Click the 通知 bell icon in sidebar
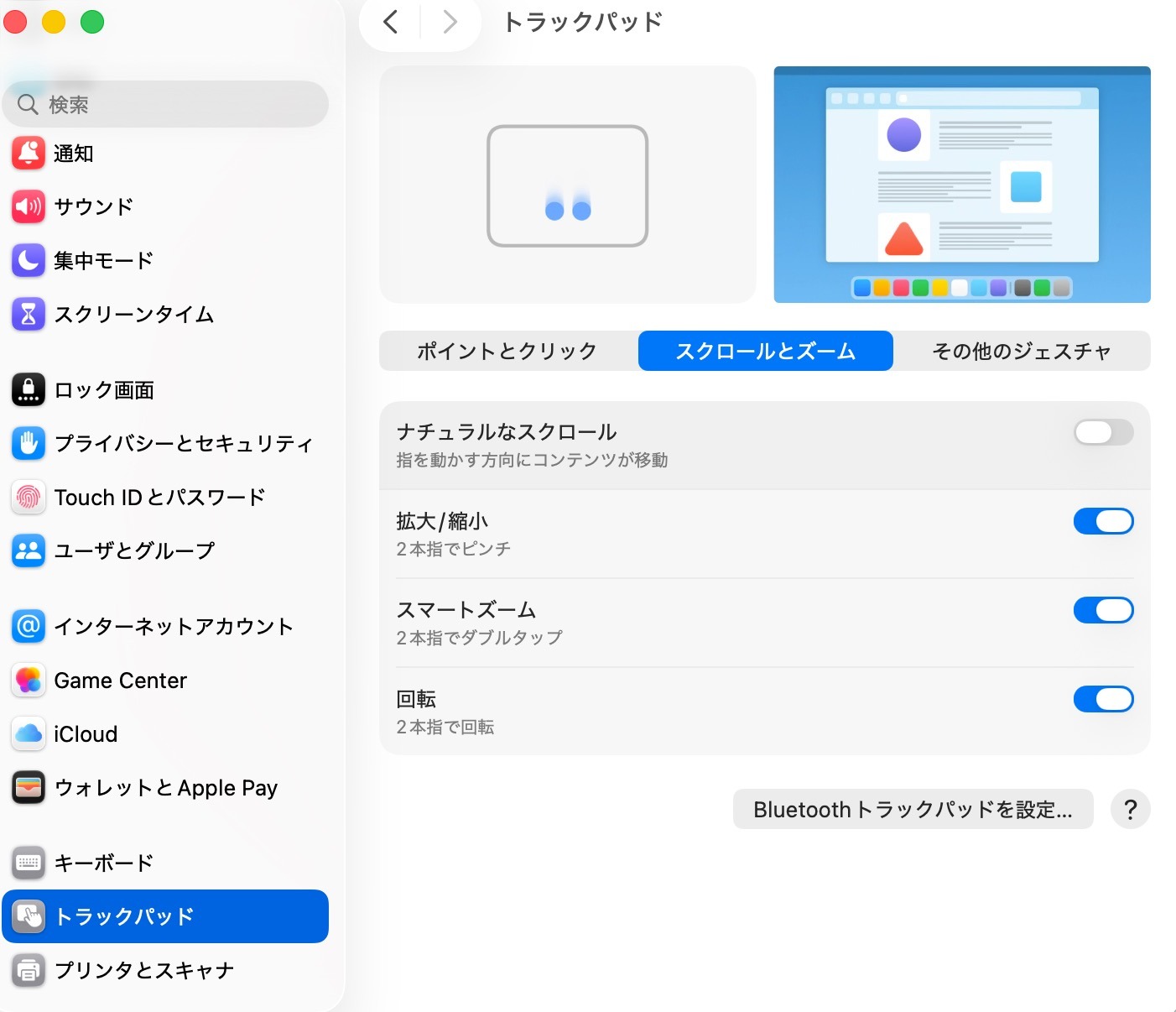This screenshot has height=1012, width=1176. (x=29, y=154)
